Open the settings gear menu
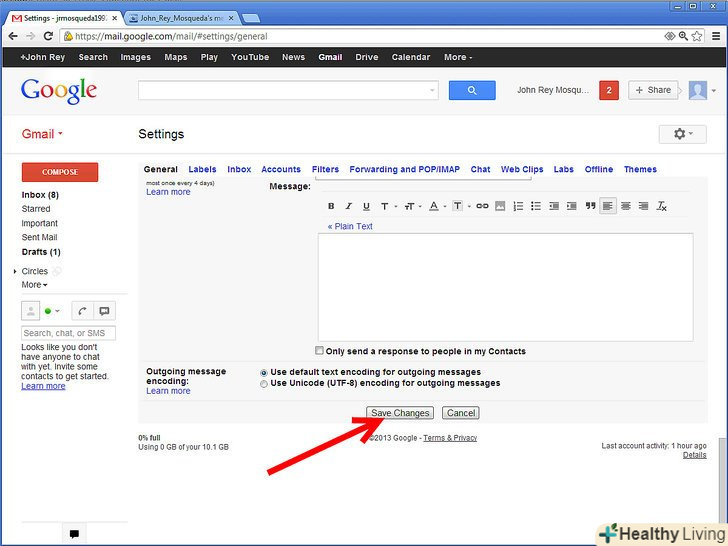Screen dimensions: 728x546 [x=682, y=134]
